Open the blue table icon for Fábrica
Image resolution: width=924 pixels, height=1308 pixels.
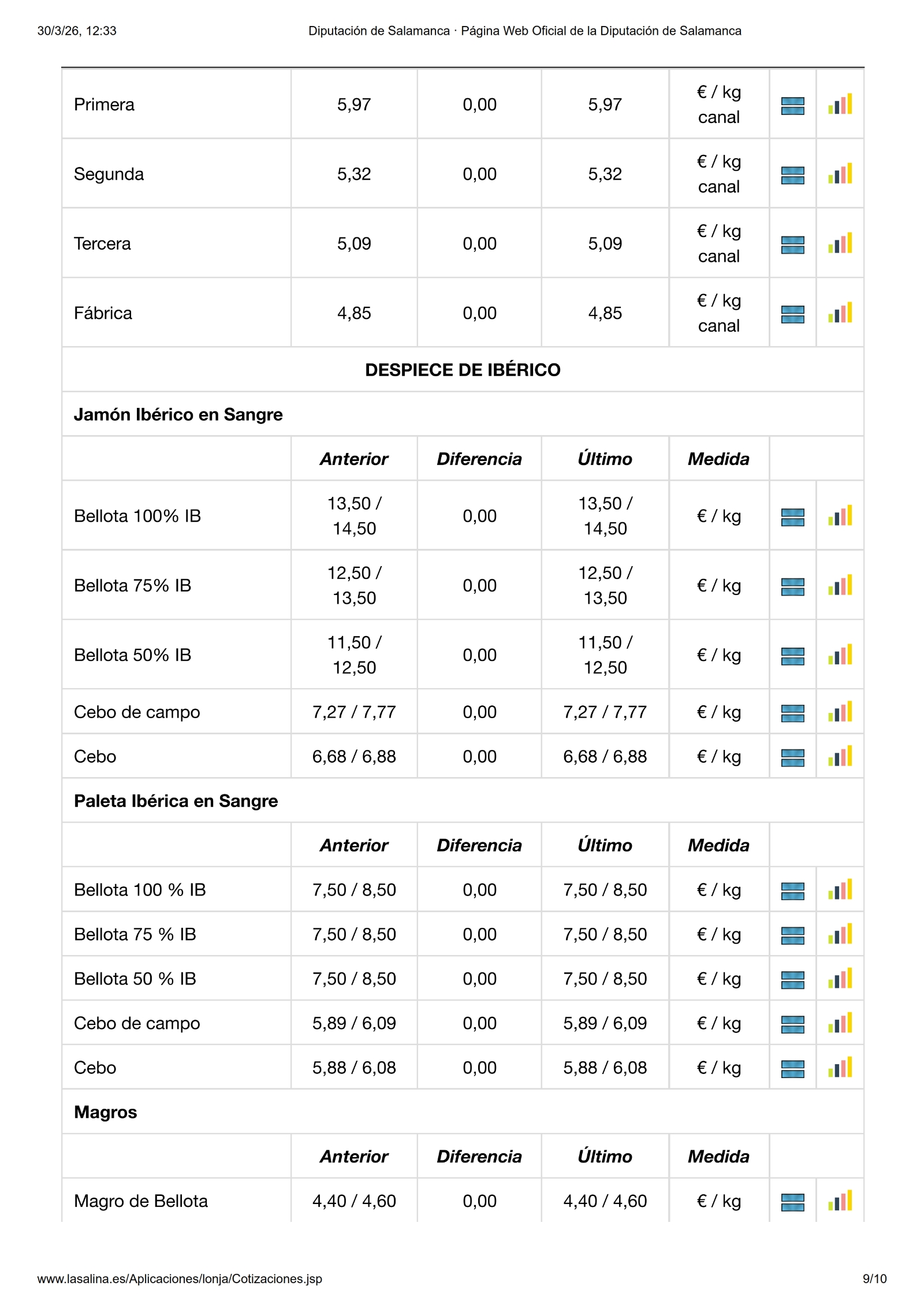[x=792, y=314]
